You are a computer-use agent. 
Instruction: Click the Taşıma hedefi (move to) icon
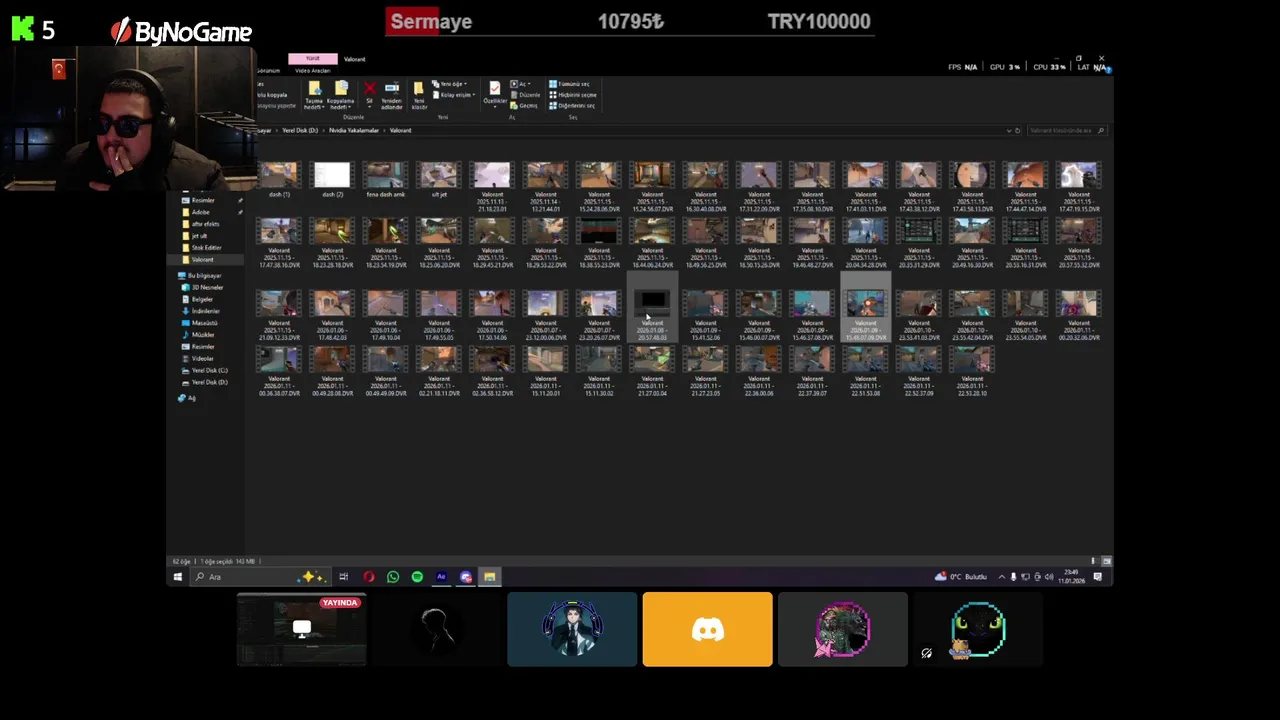coord(315,87)
